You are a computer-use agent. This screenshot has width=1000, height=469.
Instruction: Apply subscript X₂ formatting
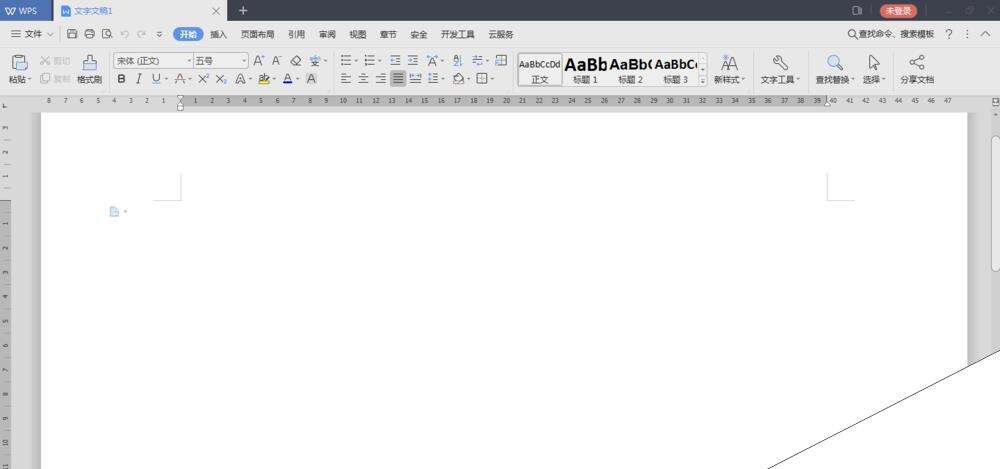pos(221,79)
